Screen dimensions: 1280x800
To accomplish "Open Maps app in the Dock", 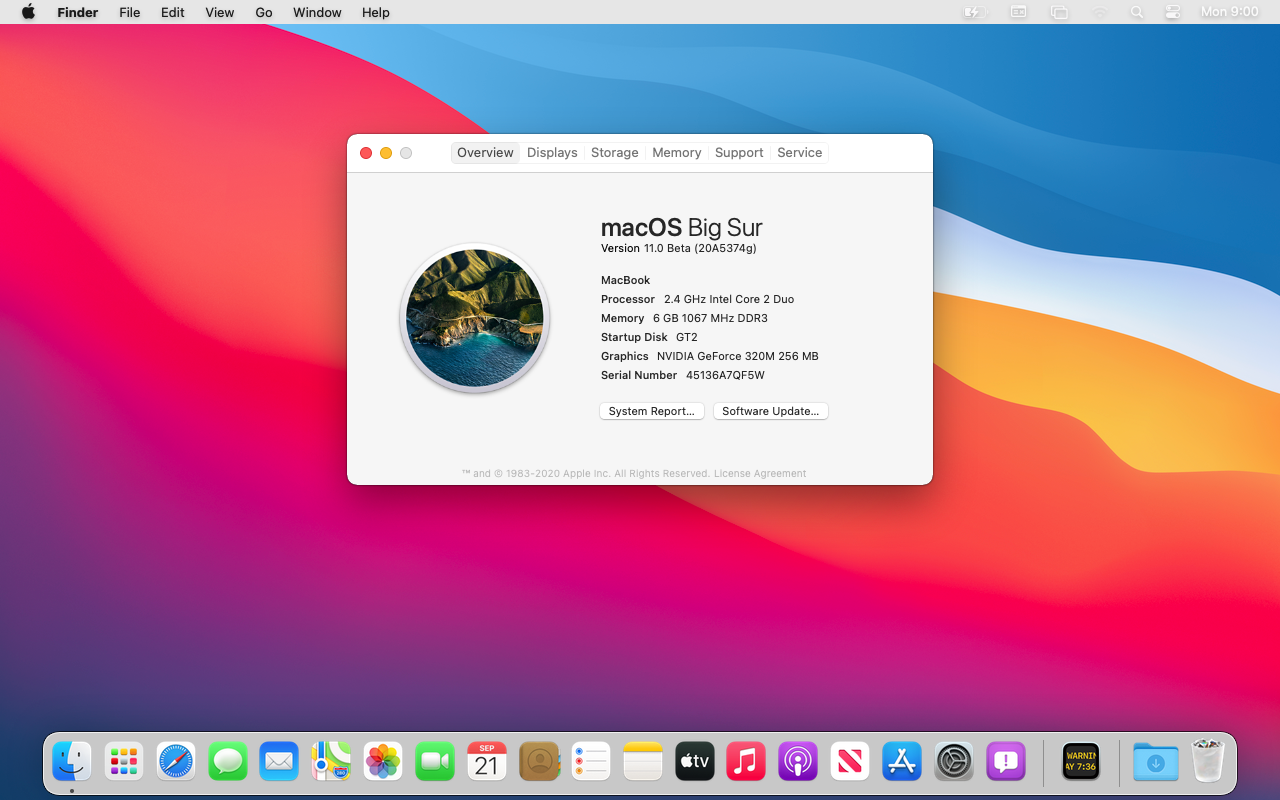I will (331, 762).
